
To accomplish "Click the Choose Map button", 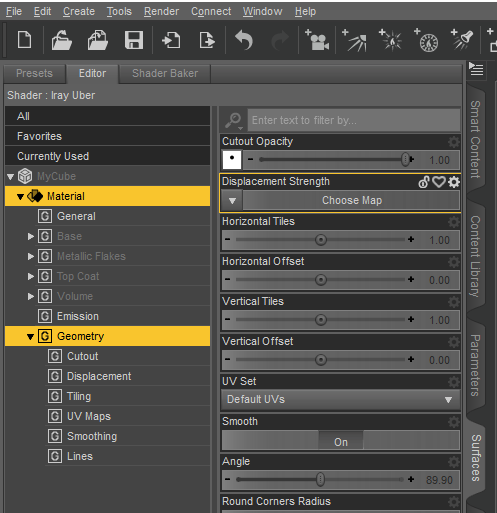I will (352, 200).
